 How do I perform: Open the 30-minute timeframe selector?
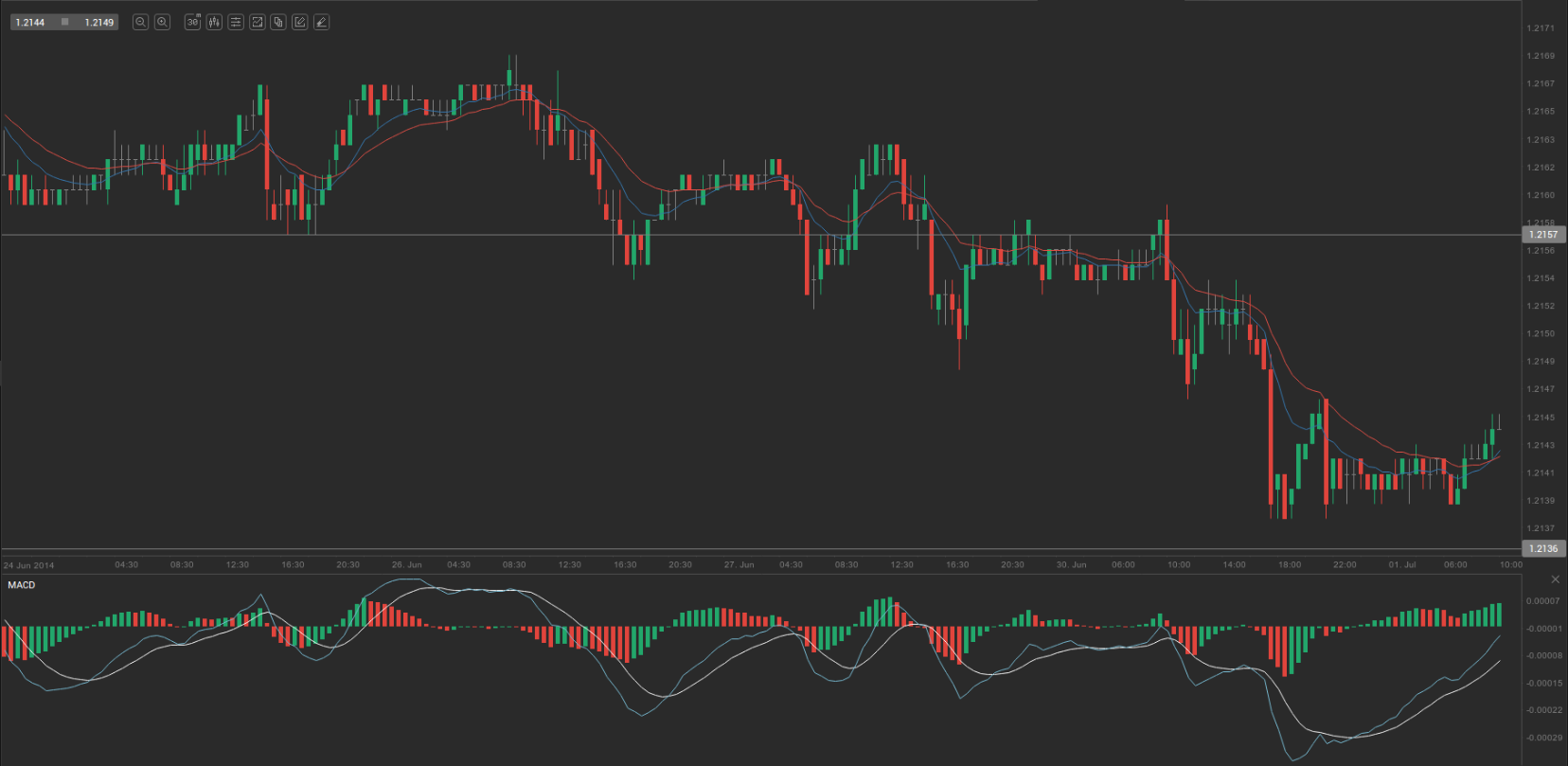(x=192, y=22)
